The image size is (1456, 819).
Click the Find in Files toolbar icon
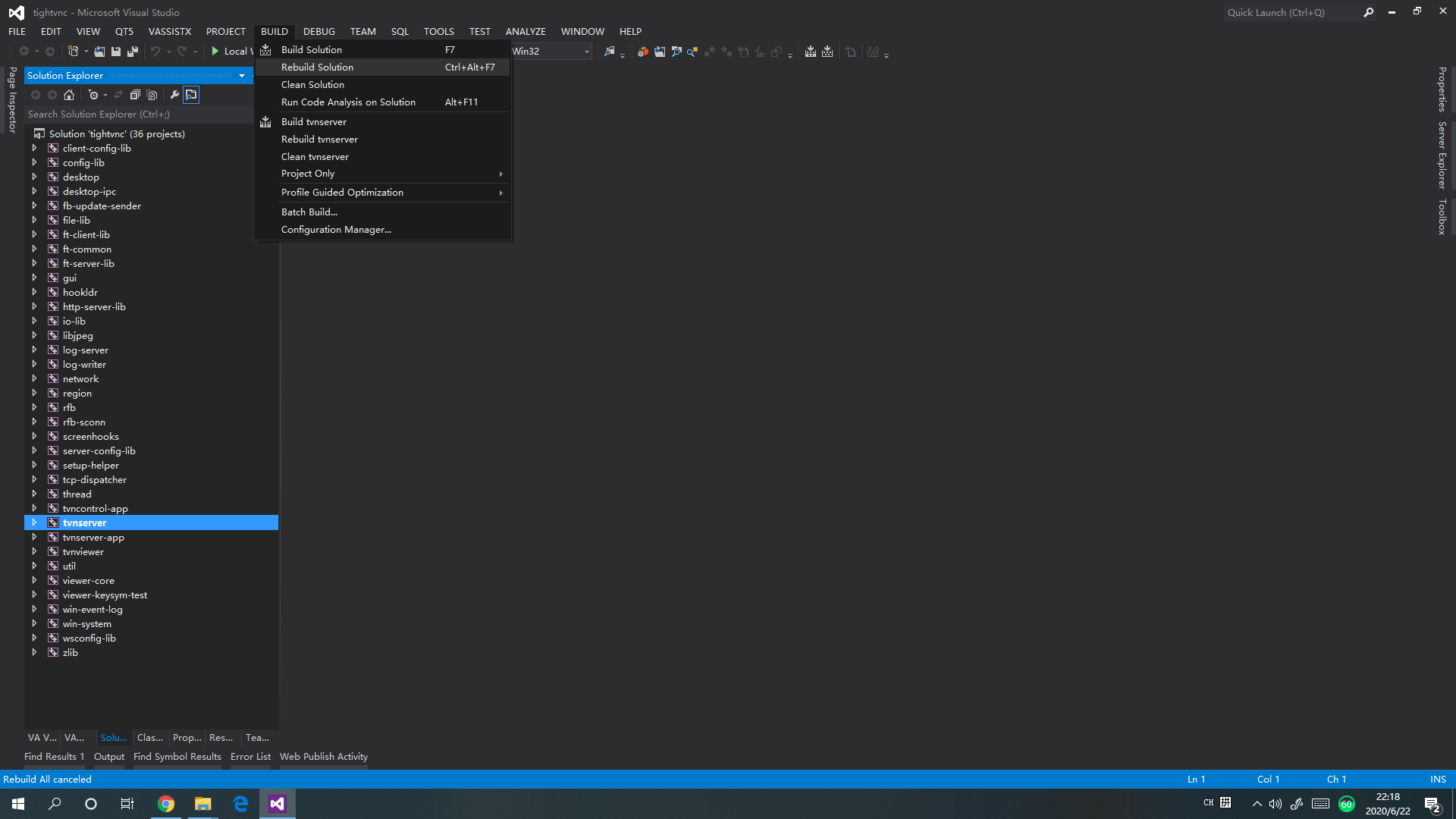tap(609, 52)
